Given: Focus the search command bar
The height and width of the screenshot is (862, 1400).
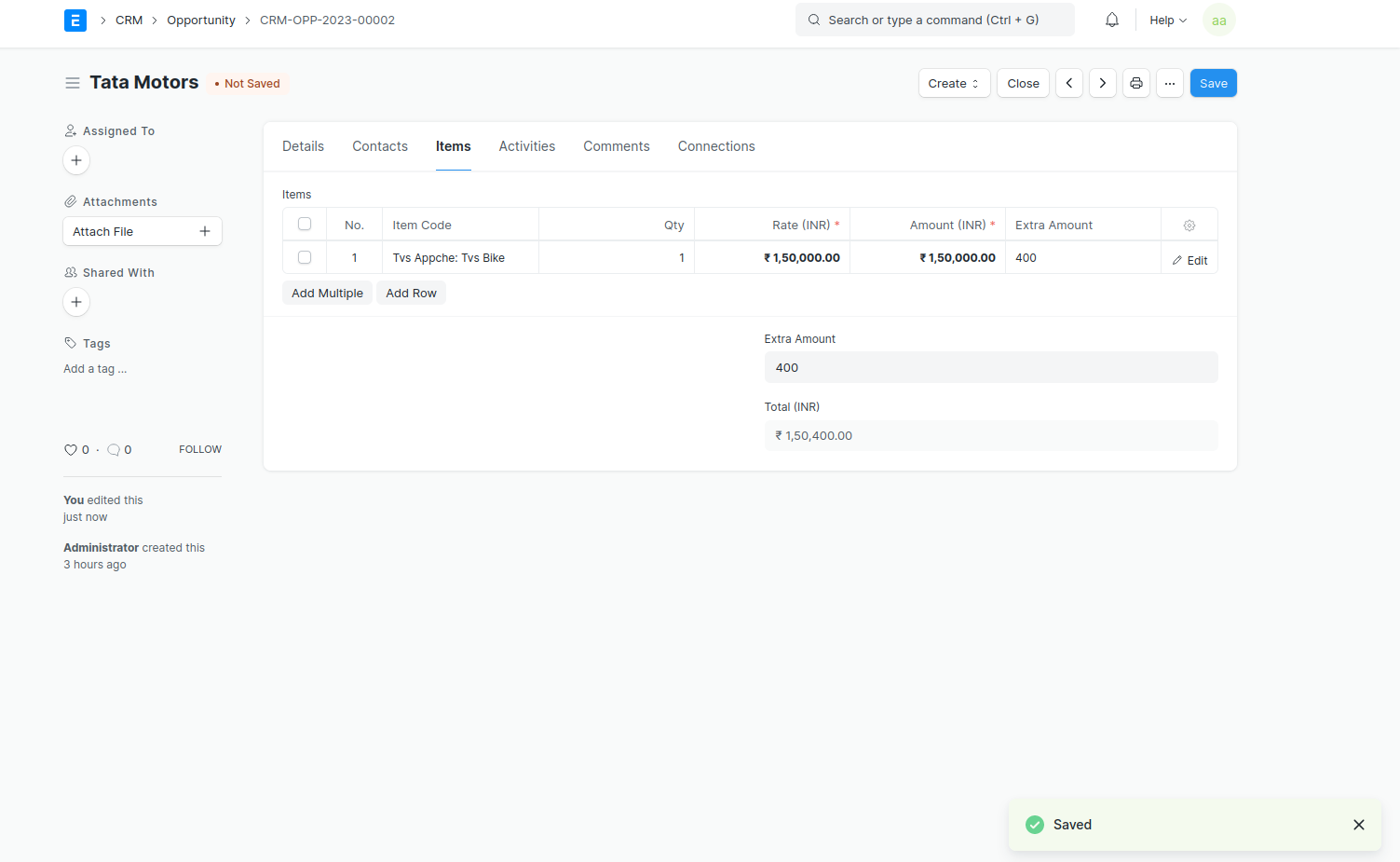Looking at the screenshot, I should 934,20.
